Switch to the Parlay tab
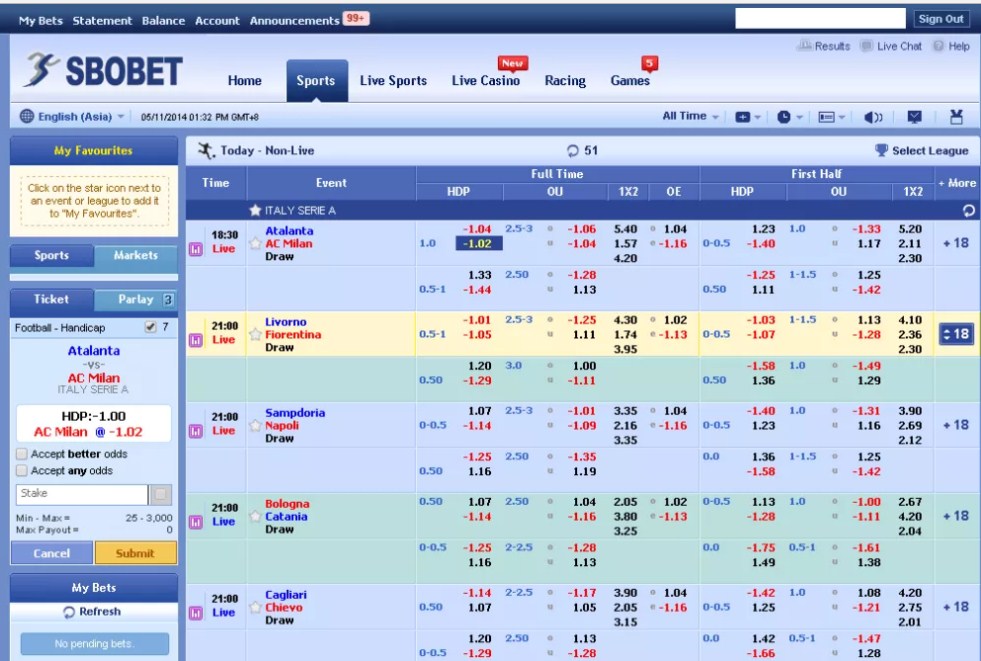This screenshot has height=661, width=981. 136,300
